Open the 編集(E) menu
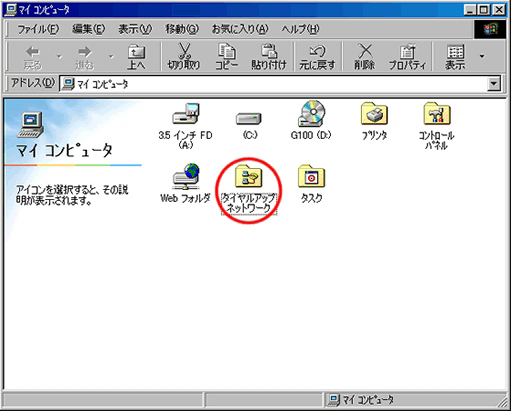This screenshot has width=512, height=411. (x=88, y=29)
